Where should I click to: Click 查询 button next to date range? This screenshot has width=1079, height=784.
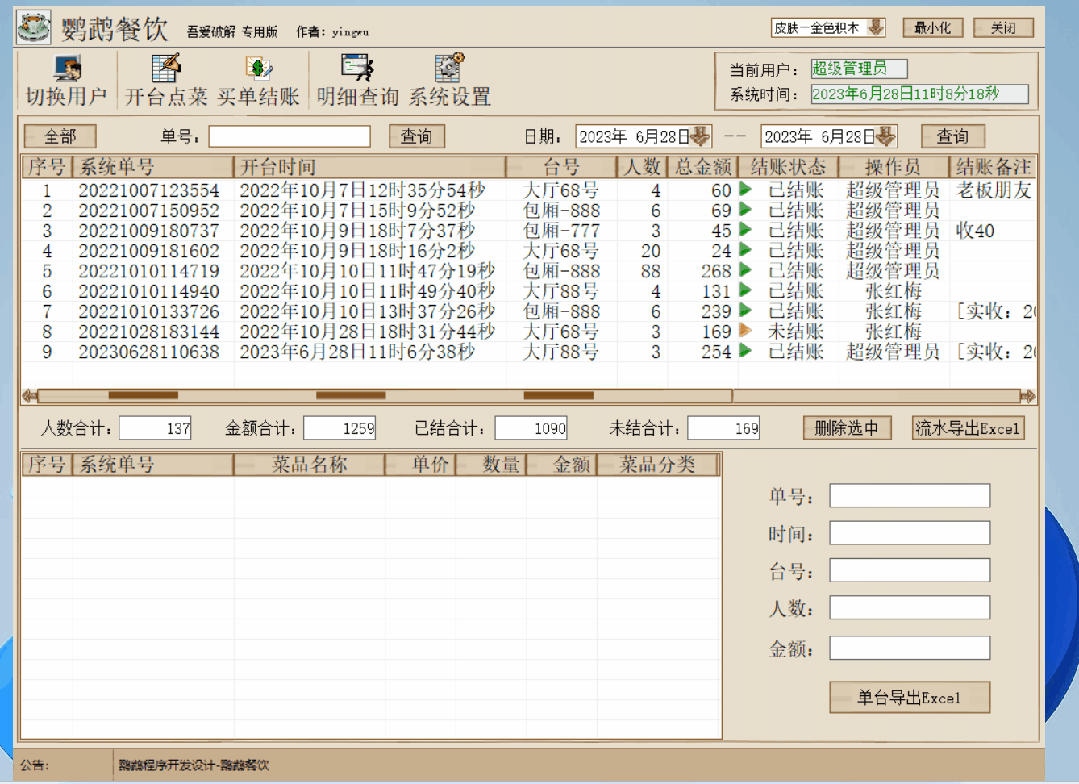click(x=952, y=136)
